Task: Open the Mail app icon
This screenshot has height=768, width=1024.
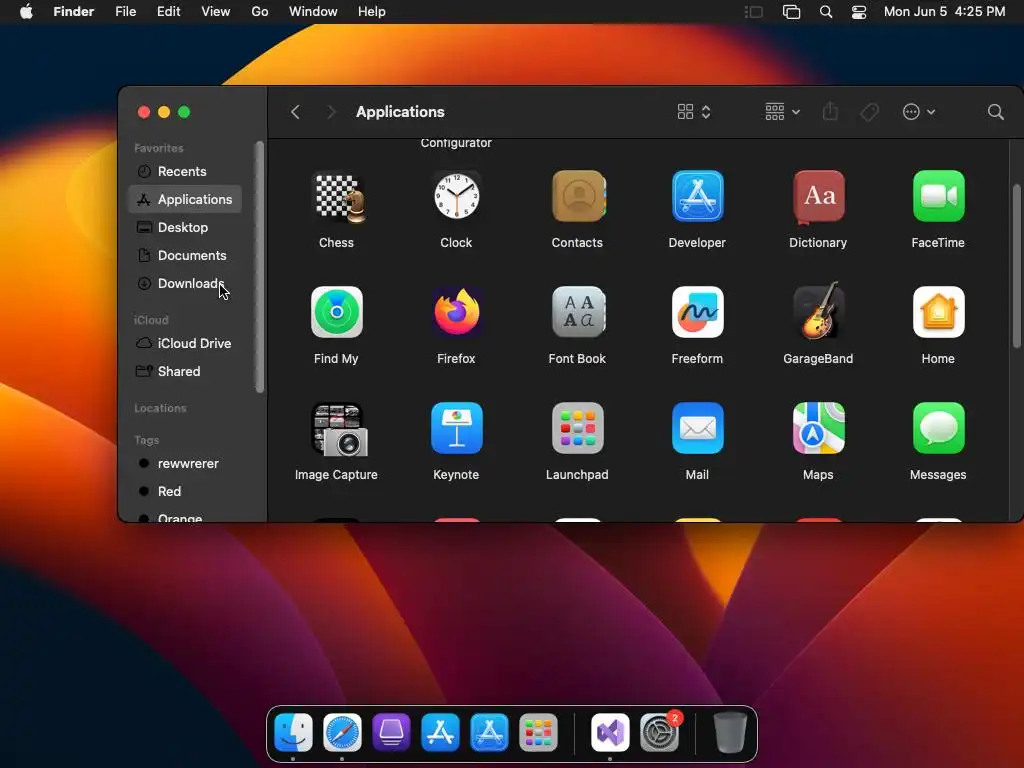Action: pos(697,428)
